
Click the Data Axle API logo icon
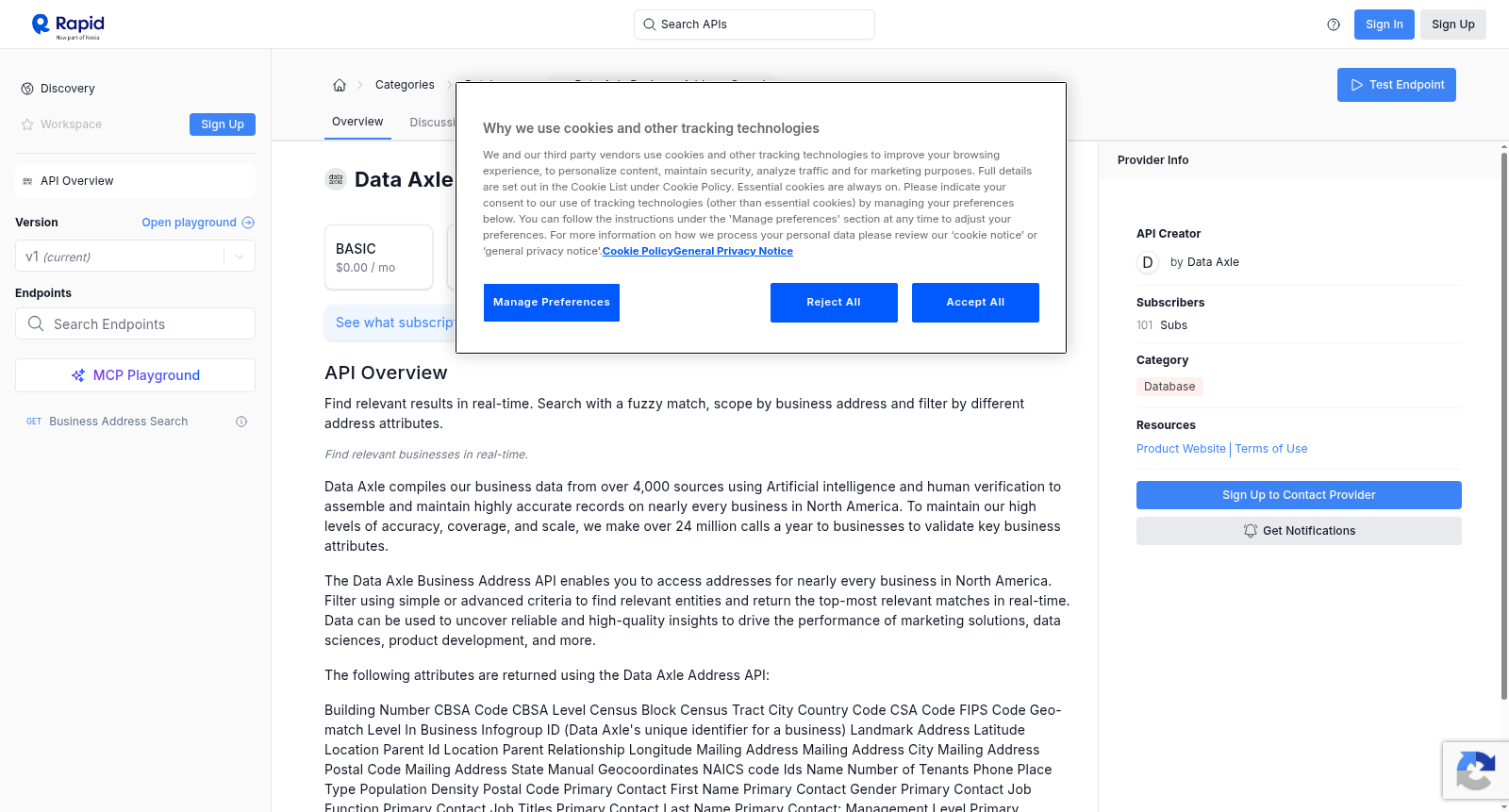point(336,179)
